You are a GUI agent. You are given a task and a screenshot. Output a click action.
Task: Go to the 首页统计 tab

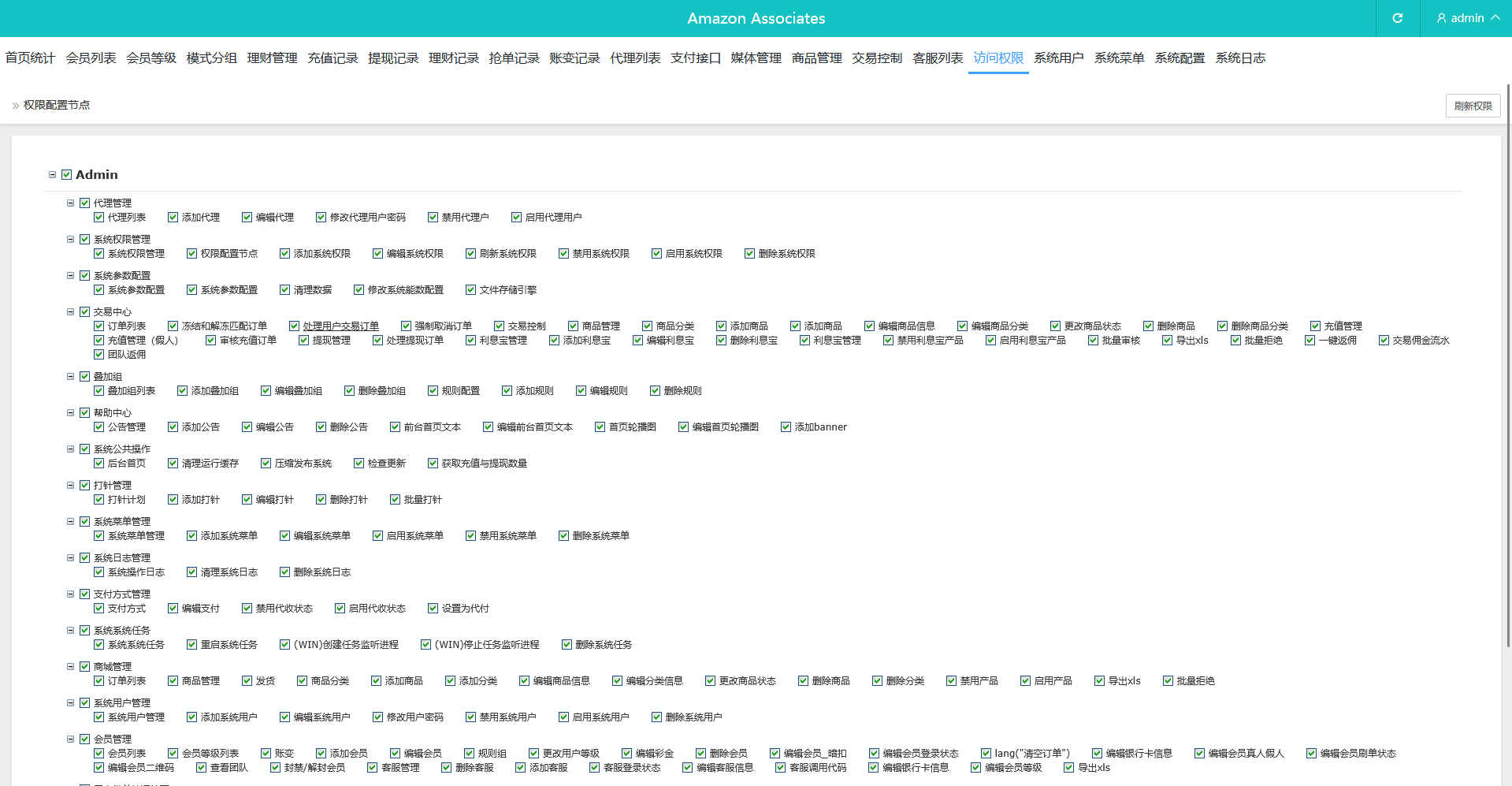[30, 58]
